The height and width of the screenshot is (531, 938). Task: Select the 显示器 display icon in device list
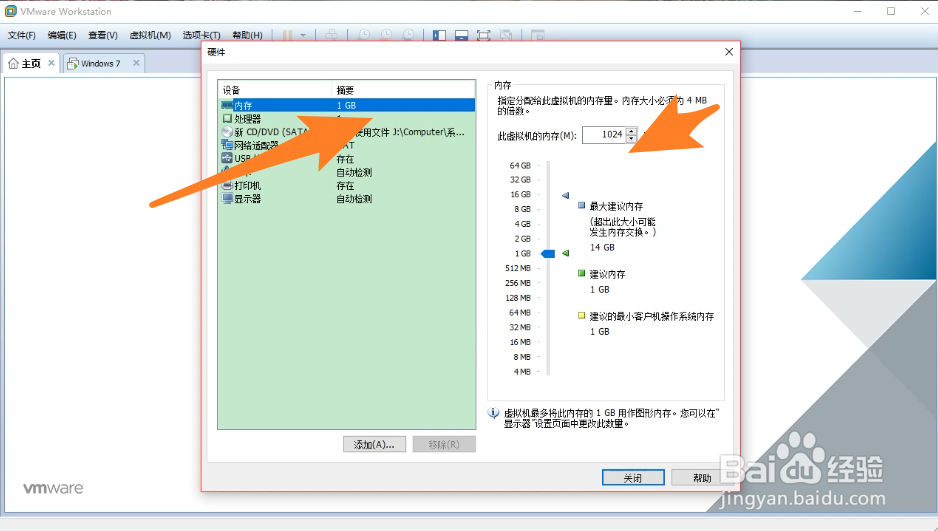pos(227,199)
